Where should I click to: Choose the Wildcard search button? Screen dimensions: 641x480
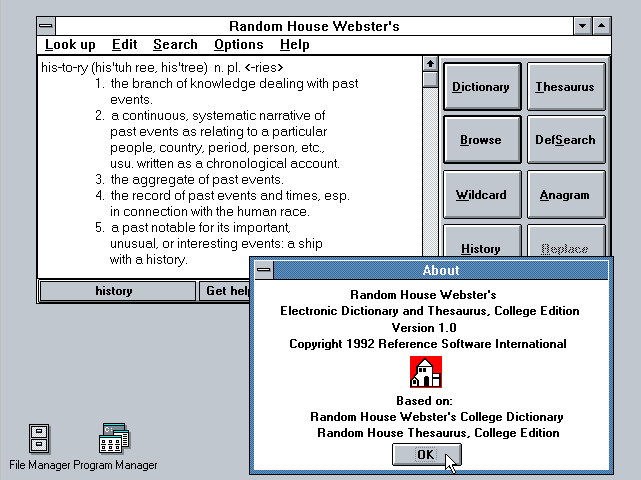point(482,195)
